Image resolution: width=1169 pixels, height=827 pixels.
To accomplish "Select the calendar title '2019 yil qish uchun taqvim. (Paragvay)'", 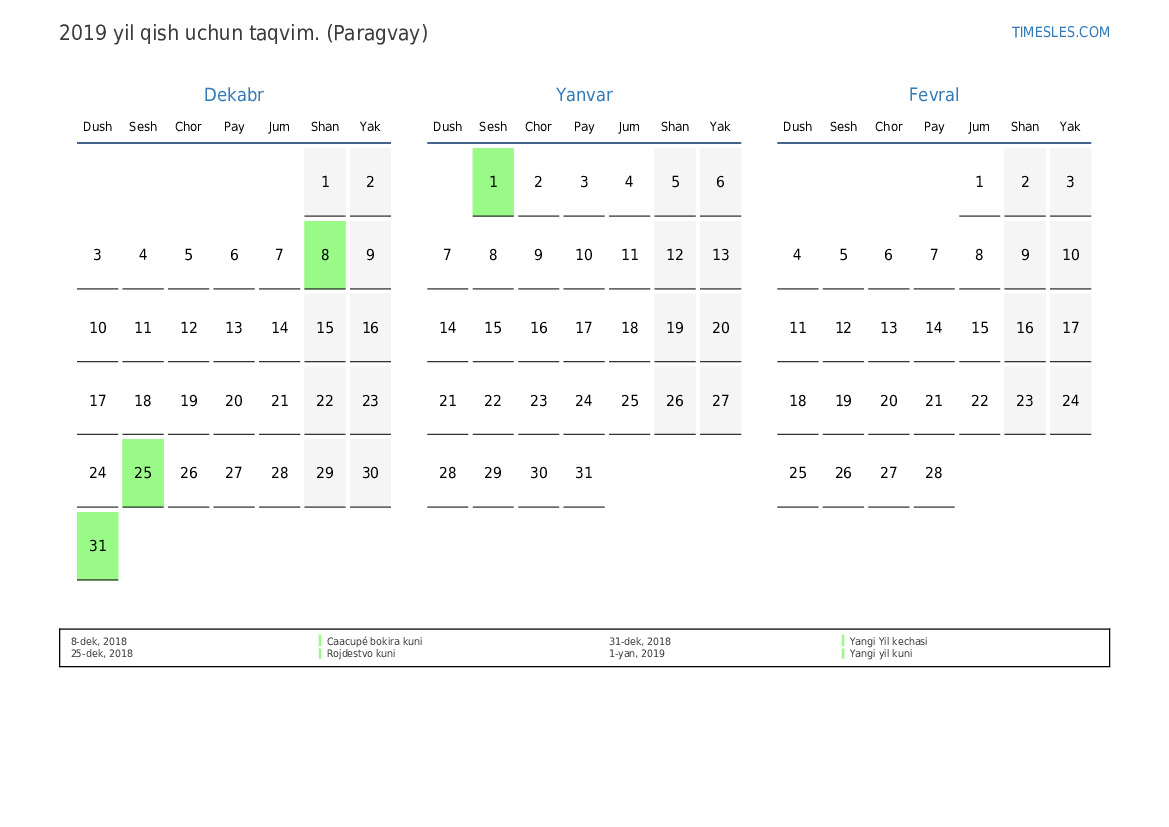I will click(x=243, y=34).
